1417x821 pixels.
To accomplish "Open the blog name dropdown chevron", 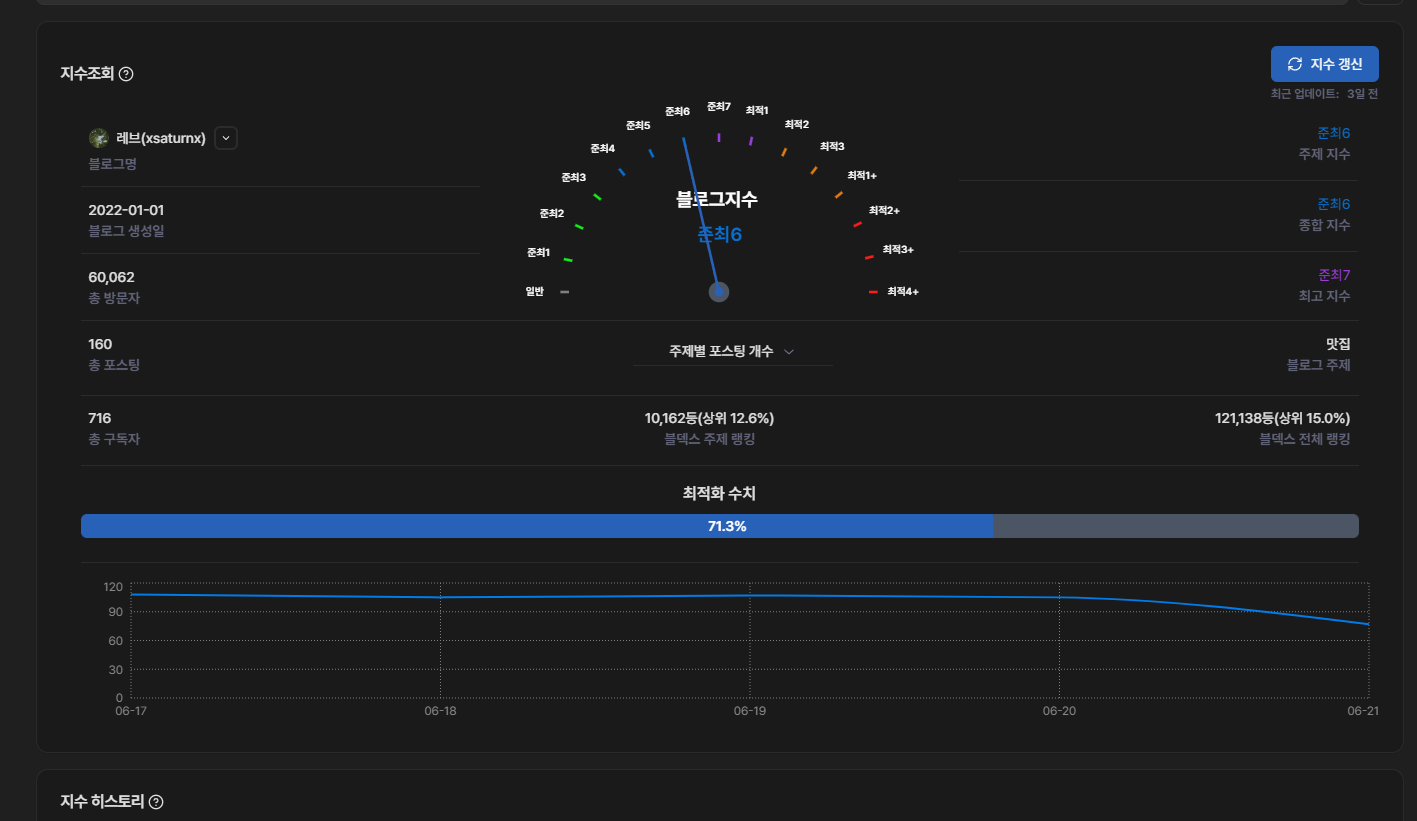I will [226, 138].
